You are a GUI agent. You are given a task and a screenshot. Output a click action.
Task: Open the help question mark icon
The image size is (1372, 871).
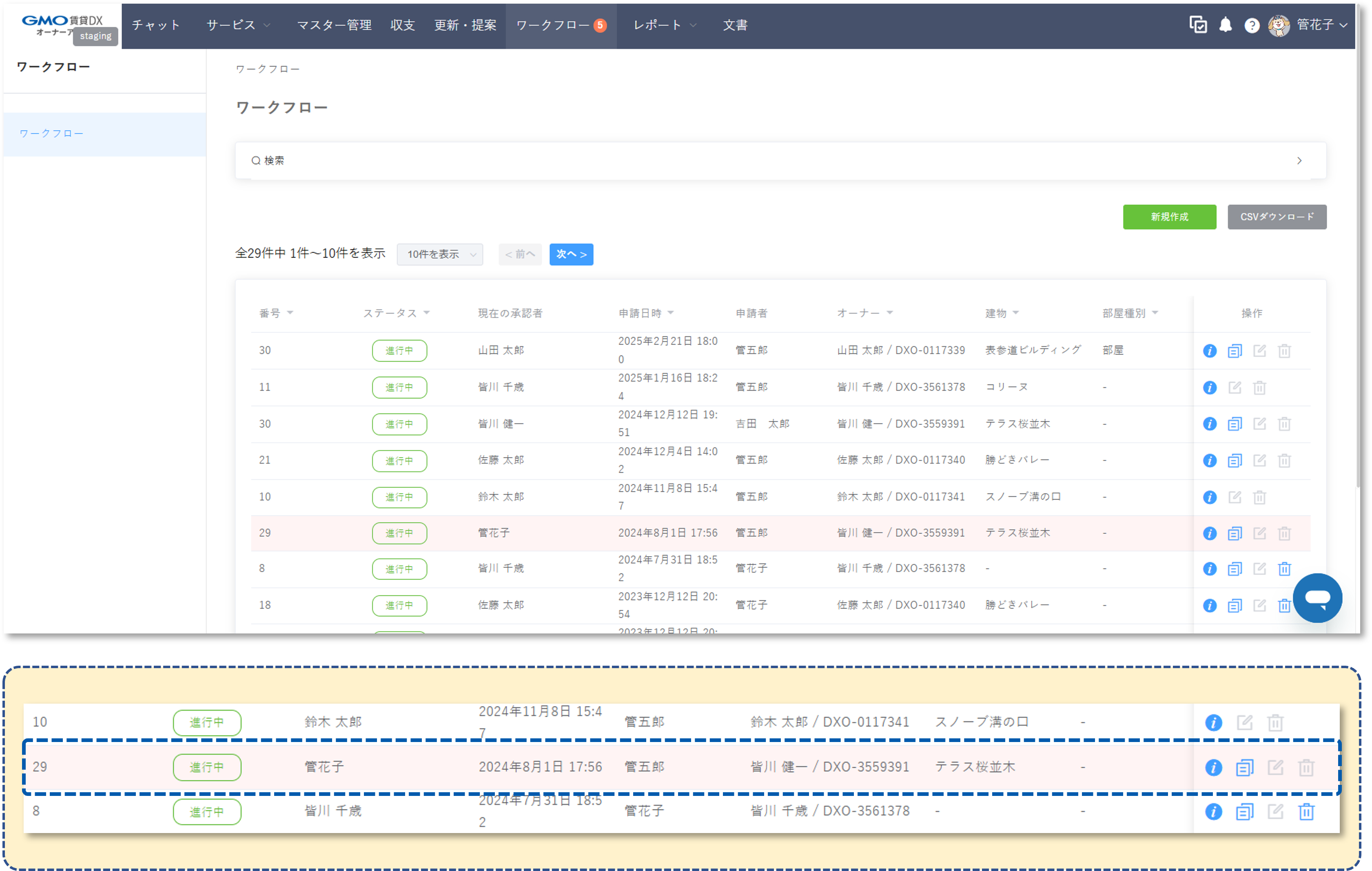click(1251, 26)
